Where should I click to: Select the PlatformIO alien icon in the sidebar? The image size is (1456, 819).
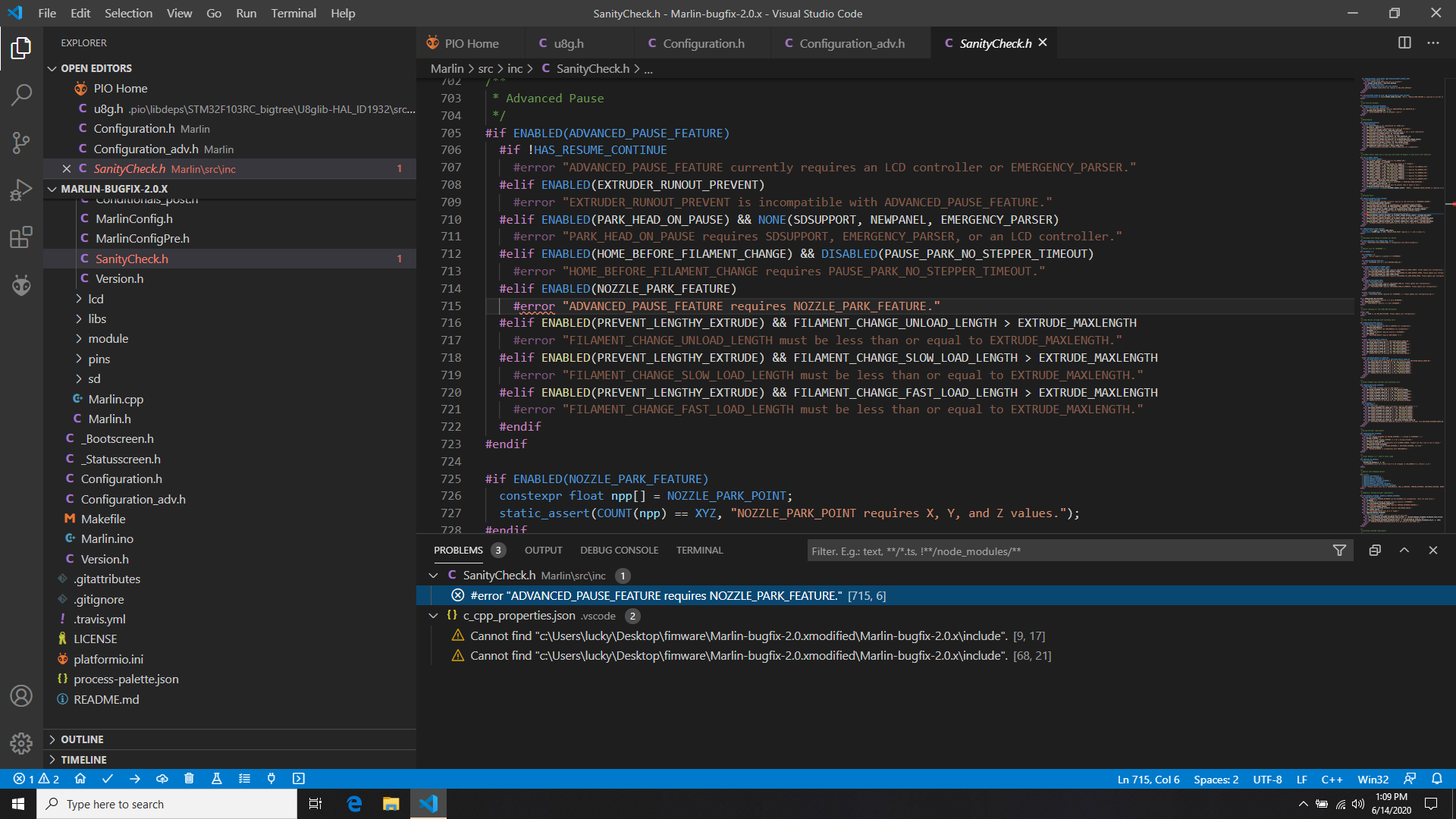click(x=20, y=285)
